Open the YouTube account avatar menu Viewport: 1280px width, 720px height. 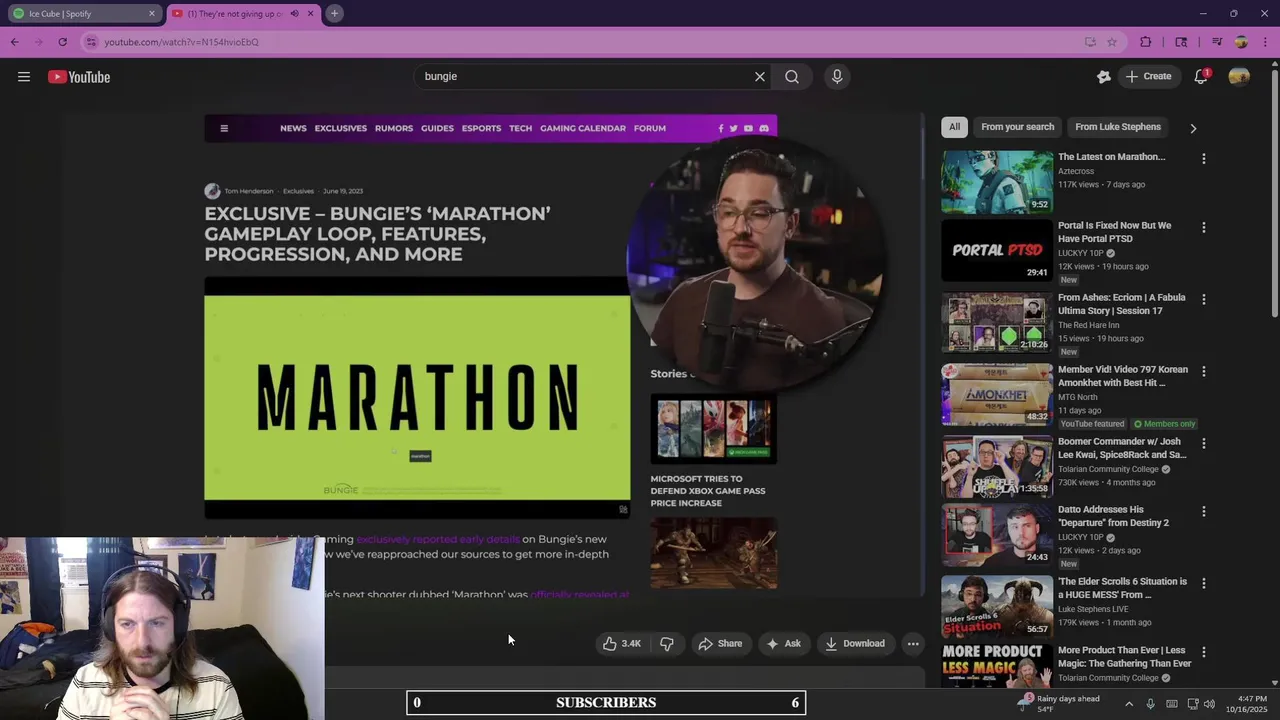pos(1239,76)
